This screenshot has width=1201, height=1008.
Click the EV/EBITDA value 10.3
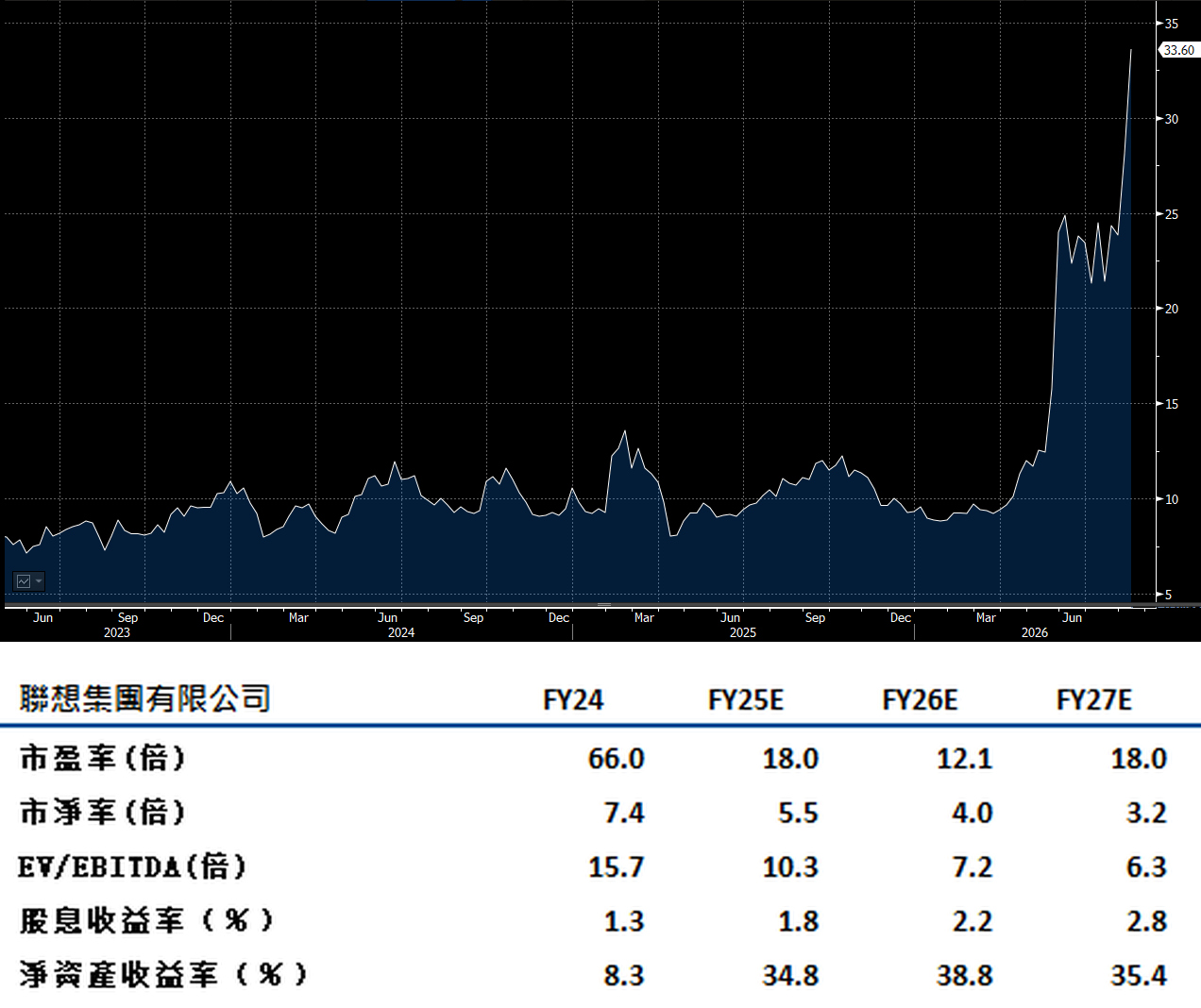791,867
